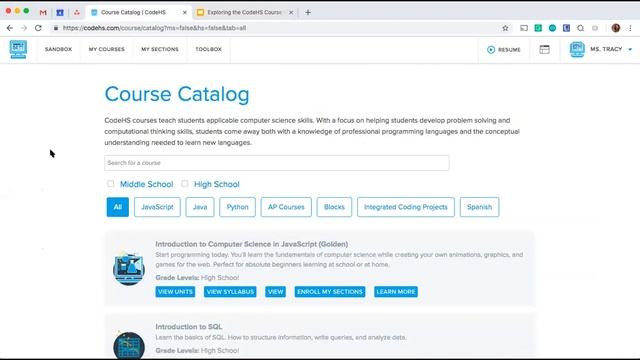
Task: Close the Course Catalog tab
Action: pos(184,13)
